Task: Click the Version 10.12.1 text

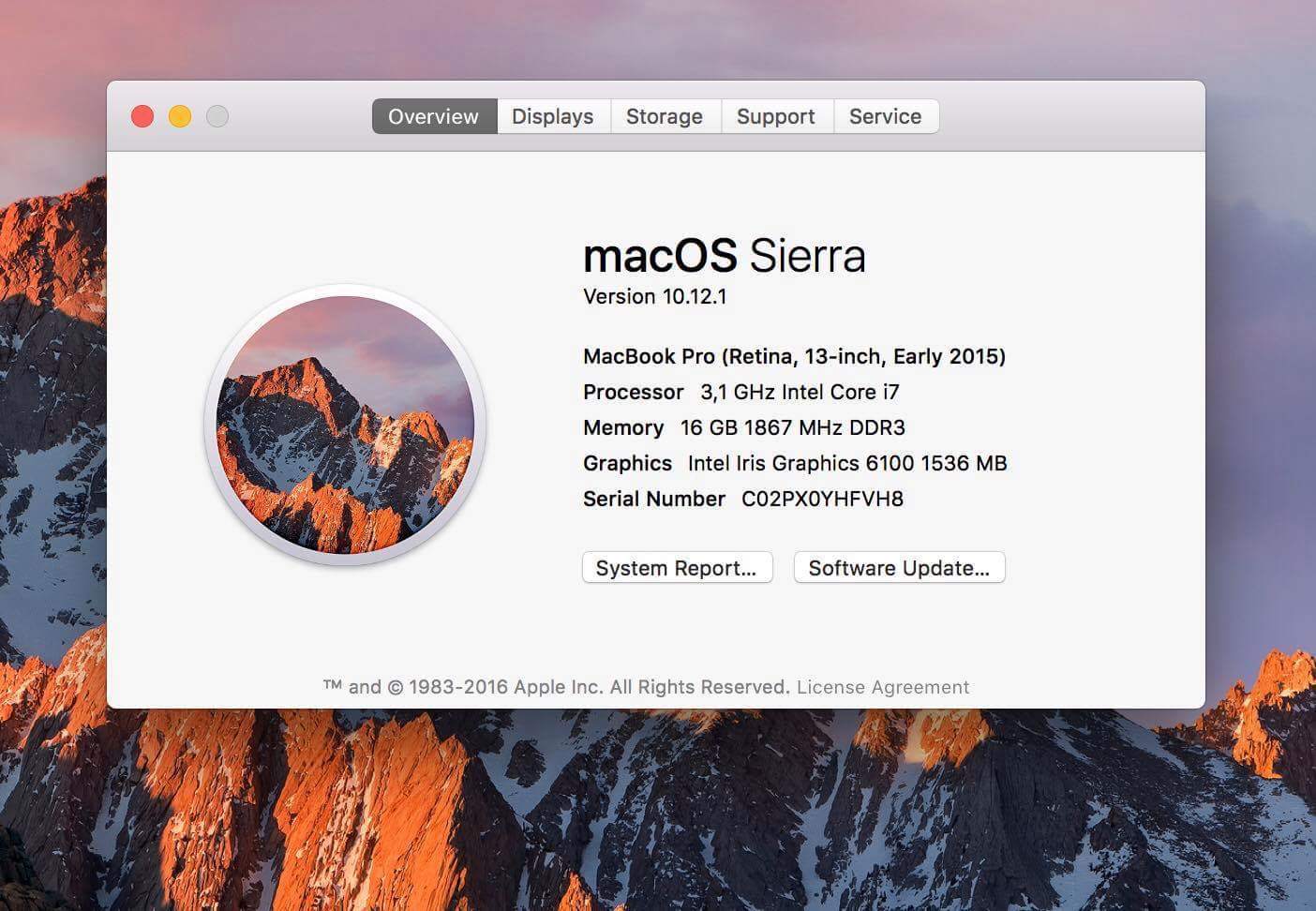Action: coord(655,297)
